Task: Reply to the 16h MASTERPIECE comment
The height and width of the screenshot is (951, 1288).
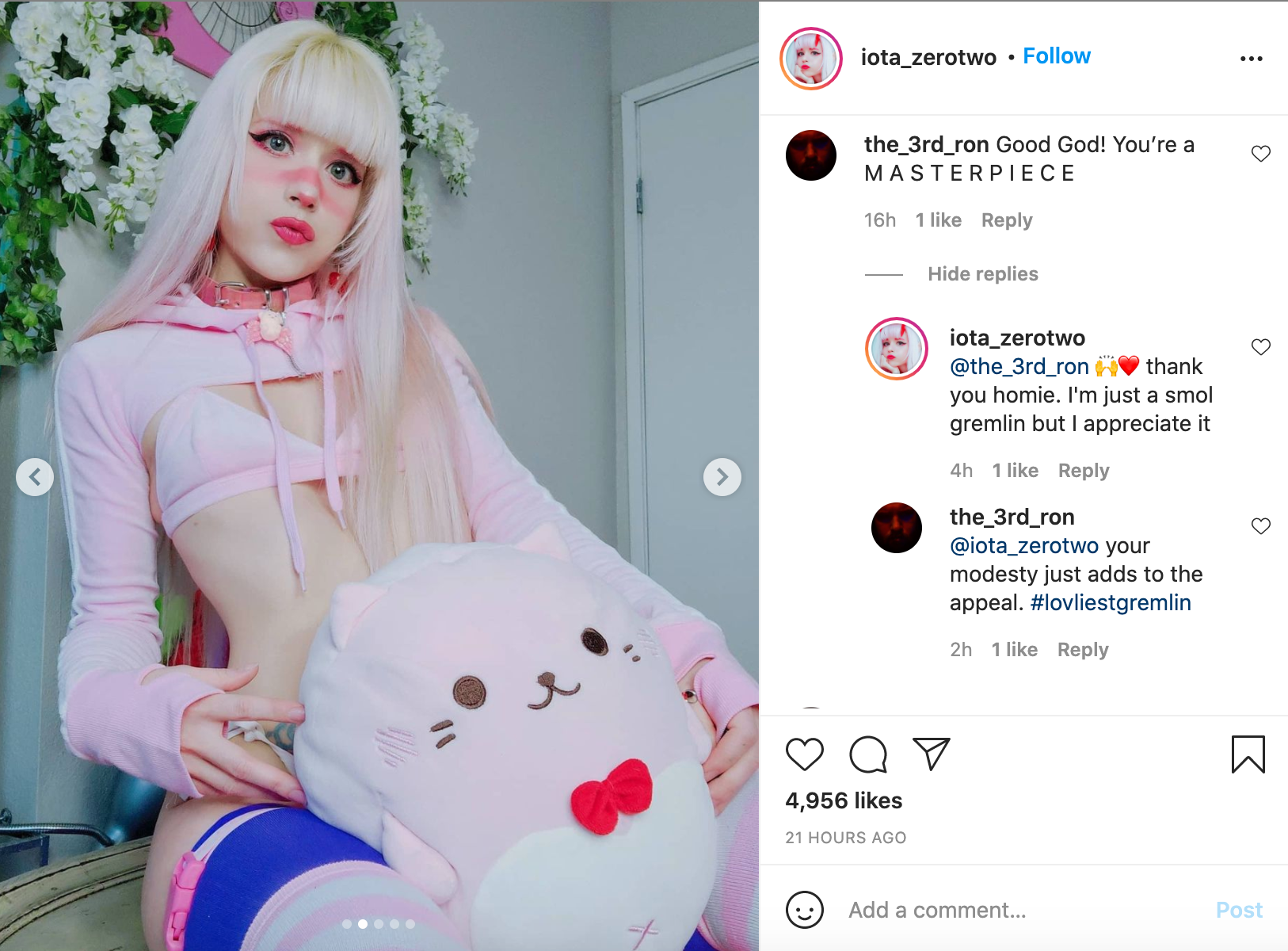Action: [1007, 220]
